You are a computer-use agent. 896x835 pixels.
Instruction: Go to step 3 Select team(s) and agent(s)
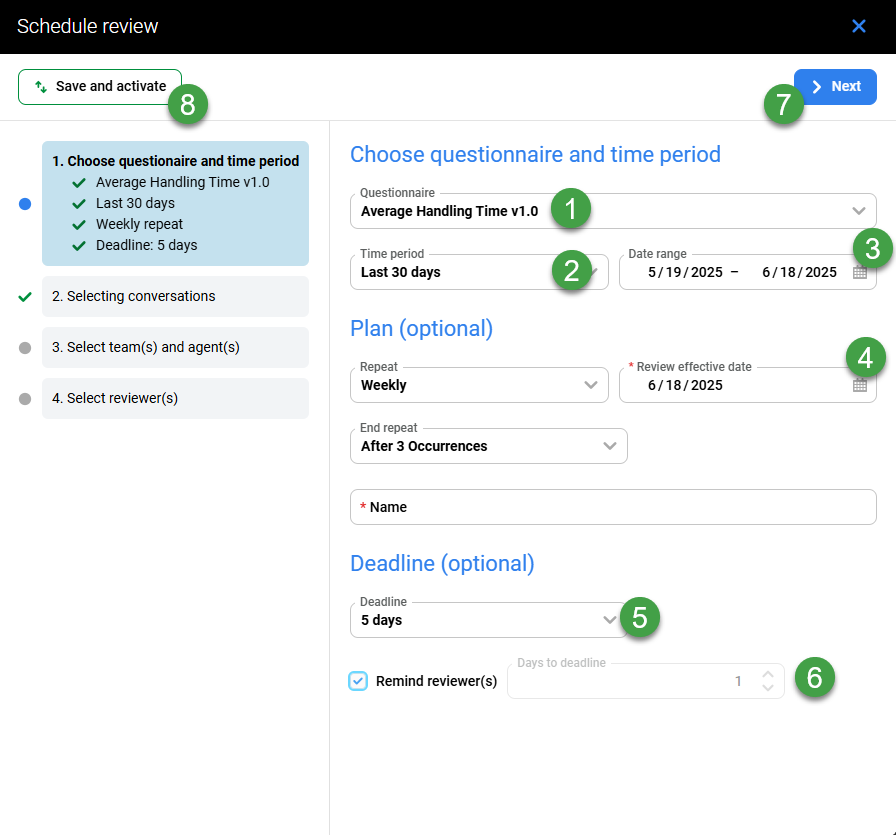pyautogui.click(x=175, y=347)
